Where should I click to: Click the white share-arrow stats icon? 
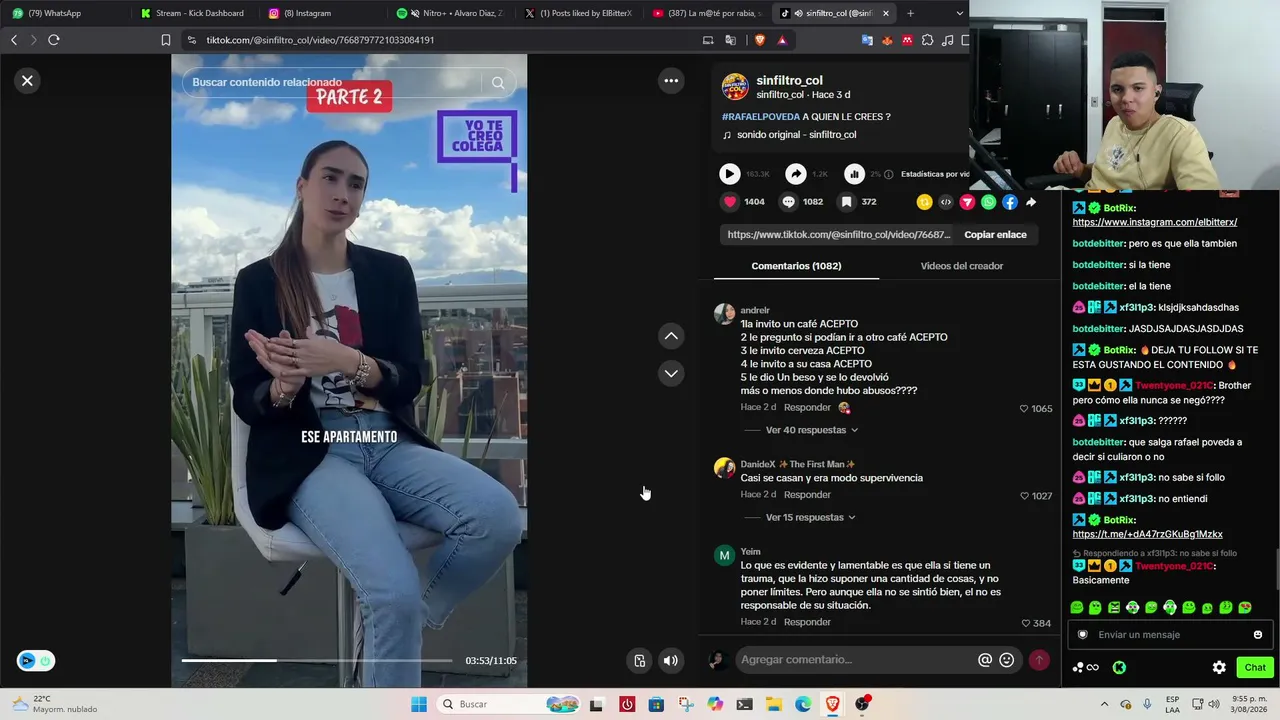click(x=795, y=174)
